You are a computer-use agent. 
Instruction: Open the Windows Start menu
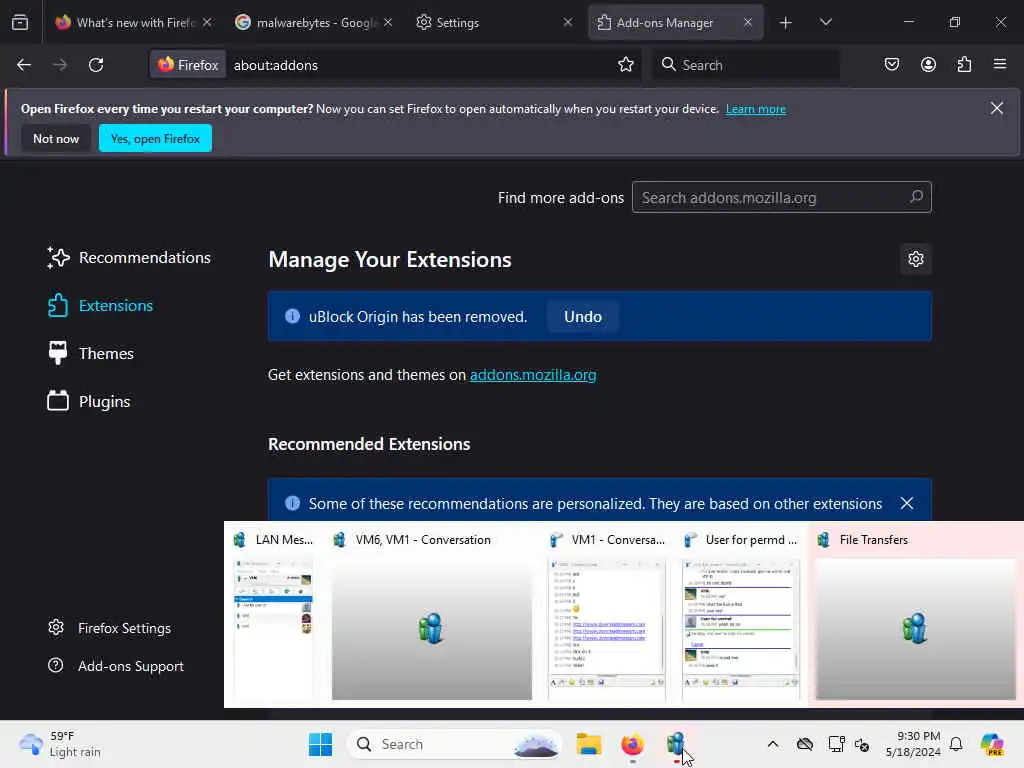tap(320, 744)
